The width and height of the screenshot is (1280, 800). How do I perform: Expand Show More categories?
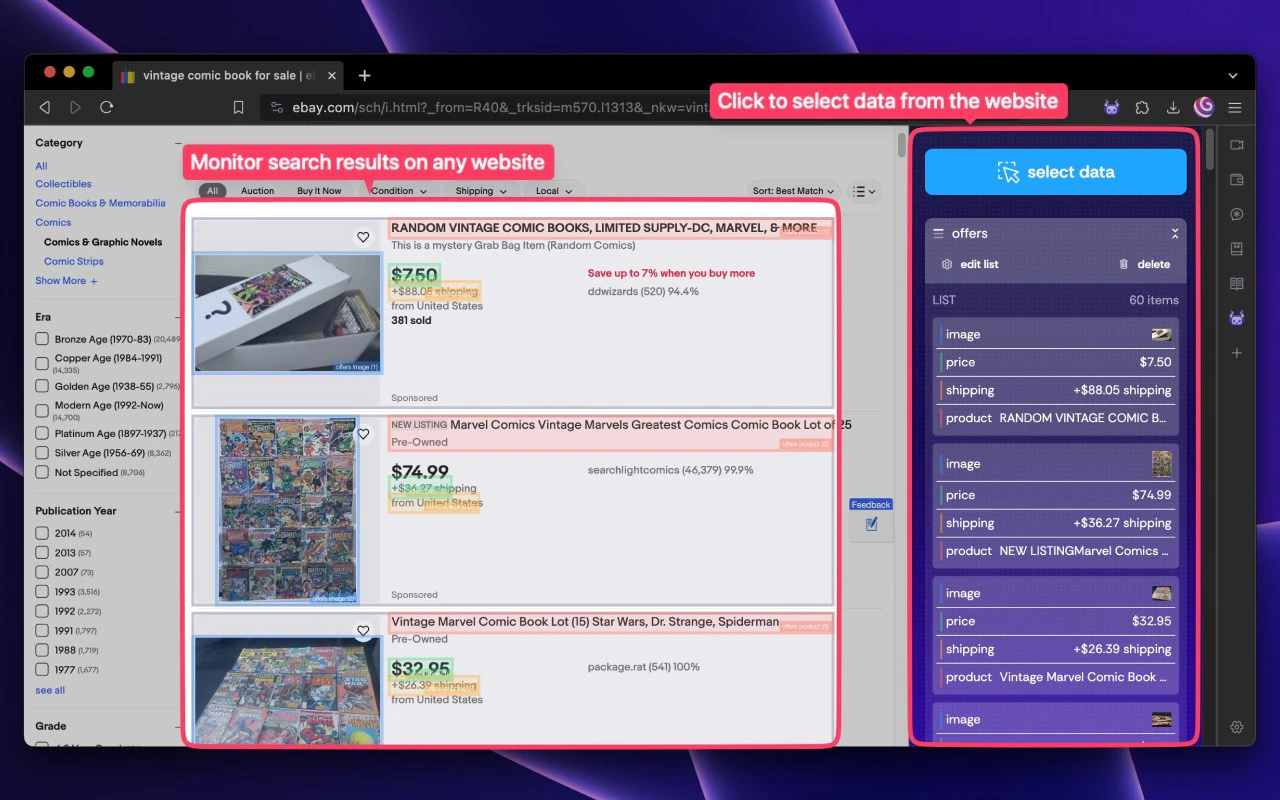(66, 281)
